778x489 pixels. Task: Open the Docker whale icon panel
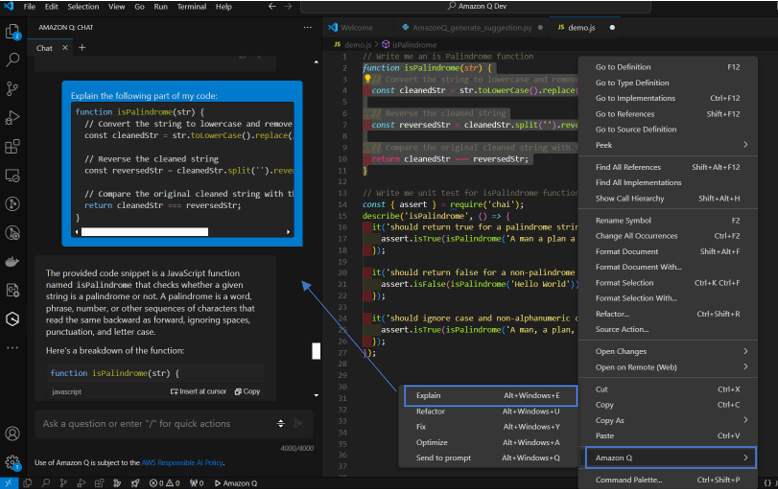point(13,262)
